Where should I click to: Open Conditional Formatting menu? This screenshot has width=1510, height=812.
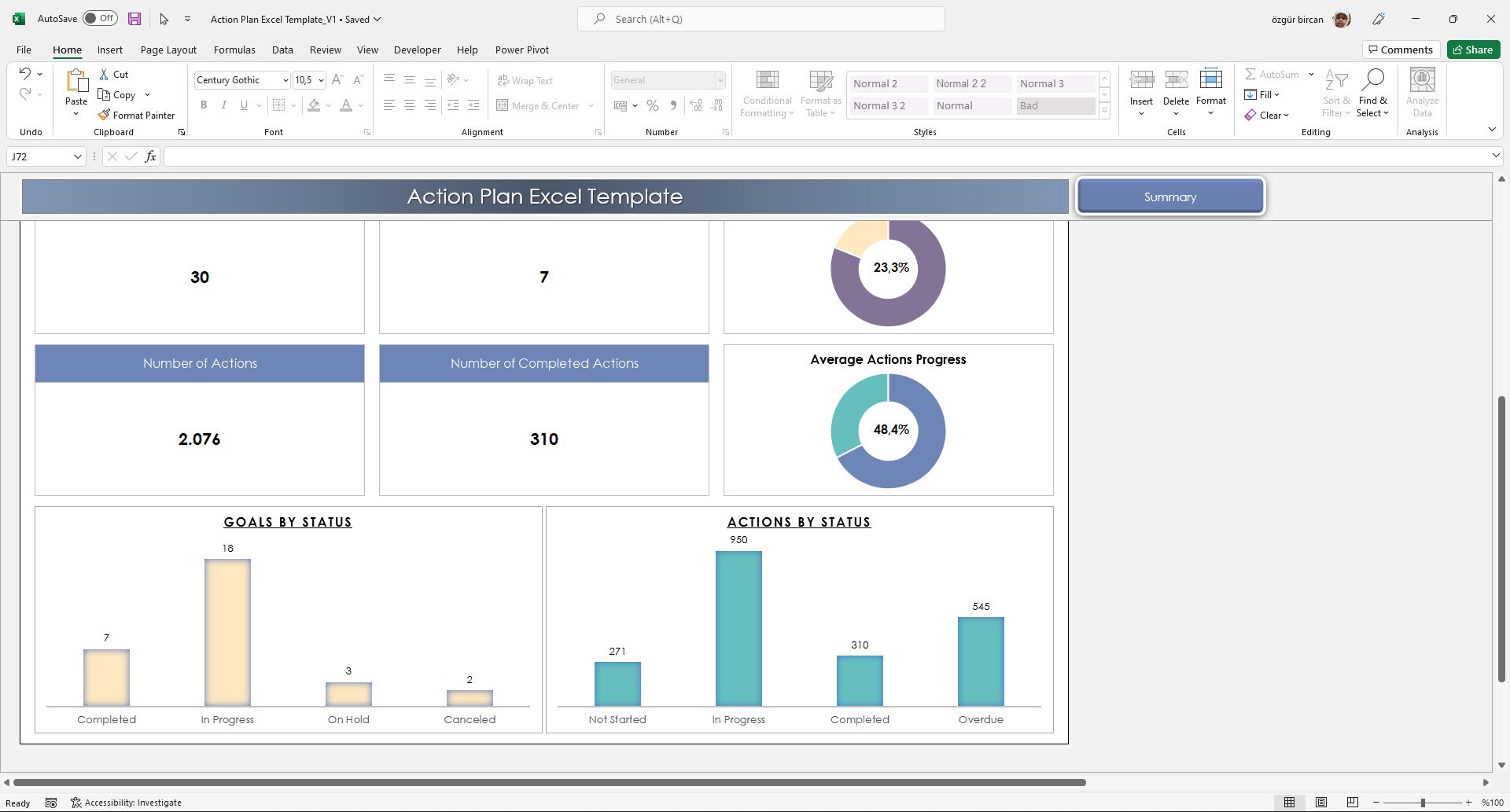tap(767, 94)
